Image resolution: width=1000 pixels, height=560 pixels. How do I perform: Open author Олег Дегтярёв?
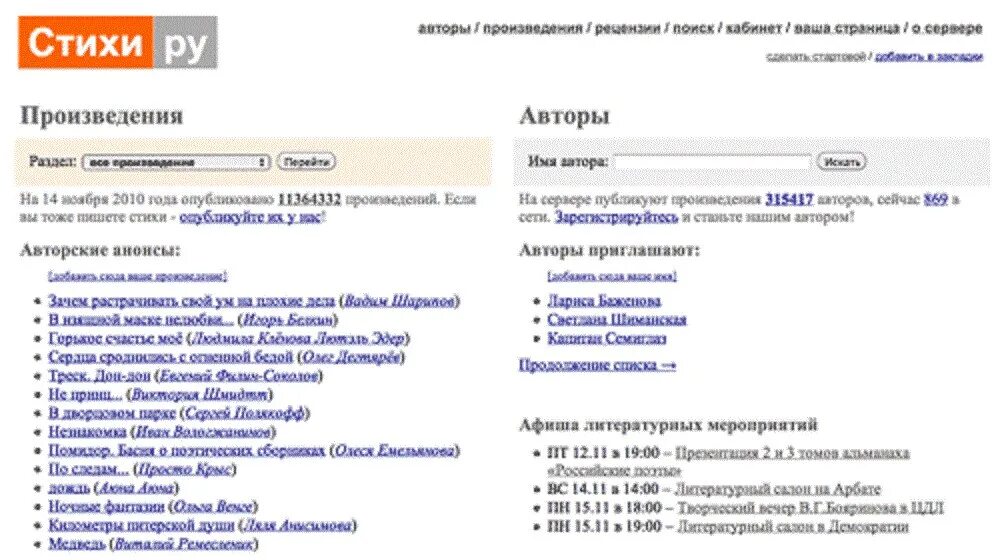(351, 357)
